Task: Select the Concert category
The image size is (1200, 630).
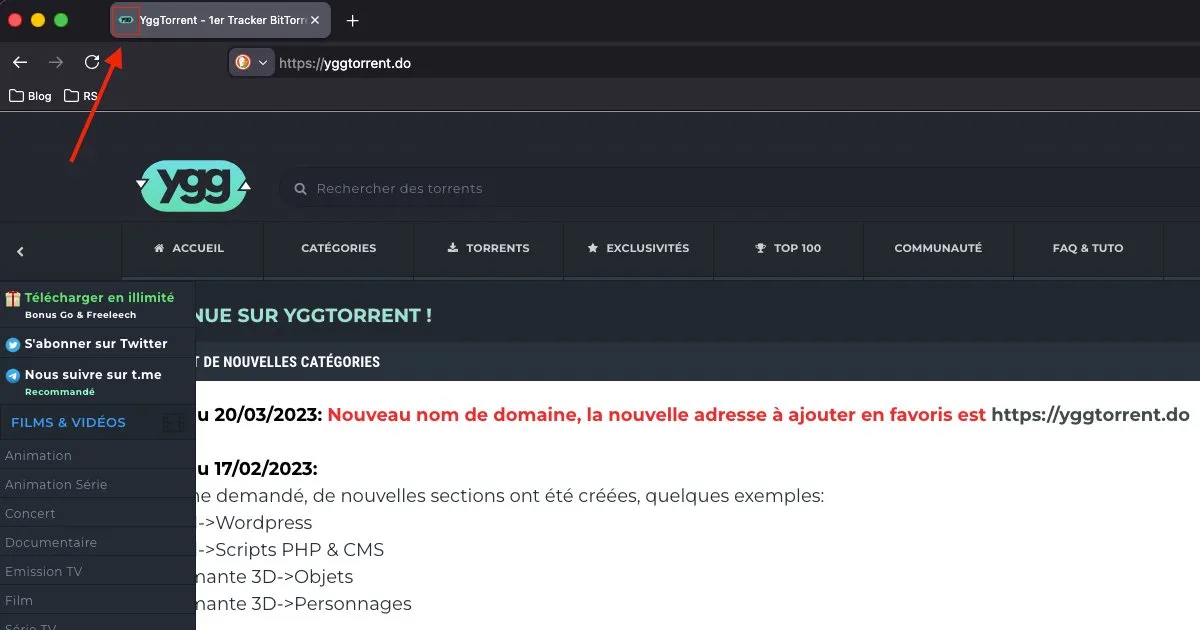Action: pyautogui.click(x=30, y=513)
